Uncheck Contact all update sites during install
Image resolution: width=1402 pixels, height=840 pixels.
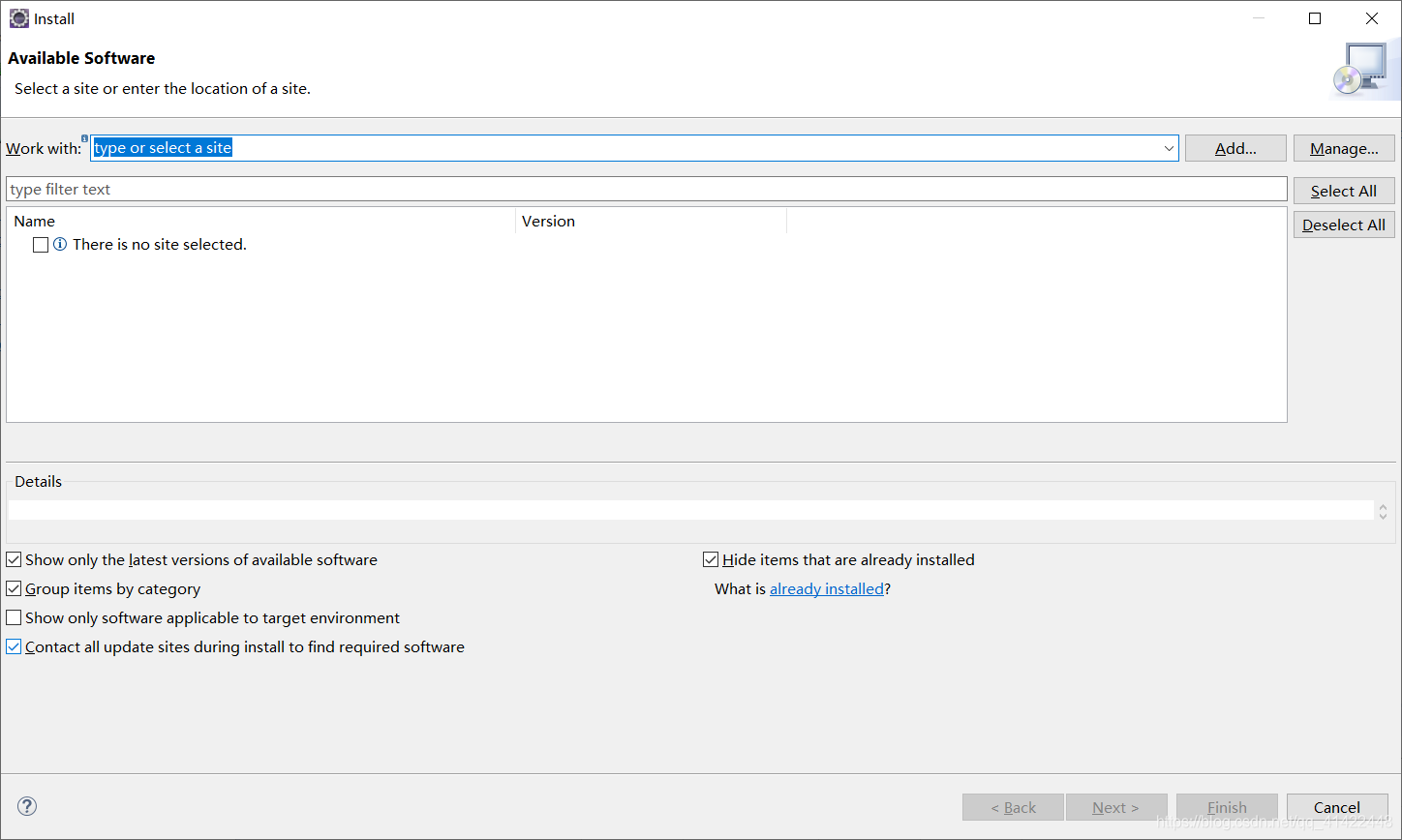(14, 646)
